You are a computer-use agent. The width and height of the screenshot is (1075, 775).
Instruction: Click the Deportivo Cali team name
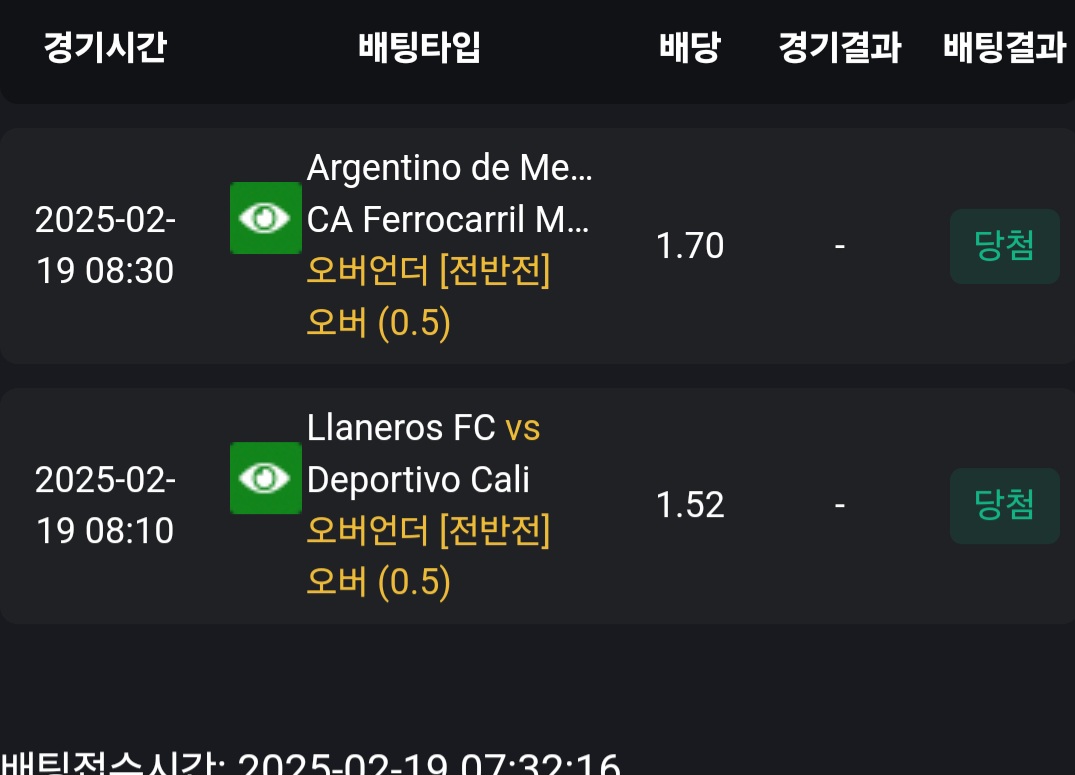click(x=418, y=480)
